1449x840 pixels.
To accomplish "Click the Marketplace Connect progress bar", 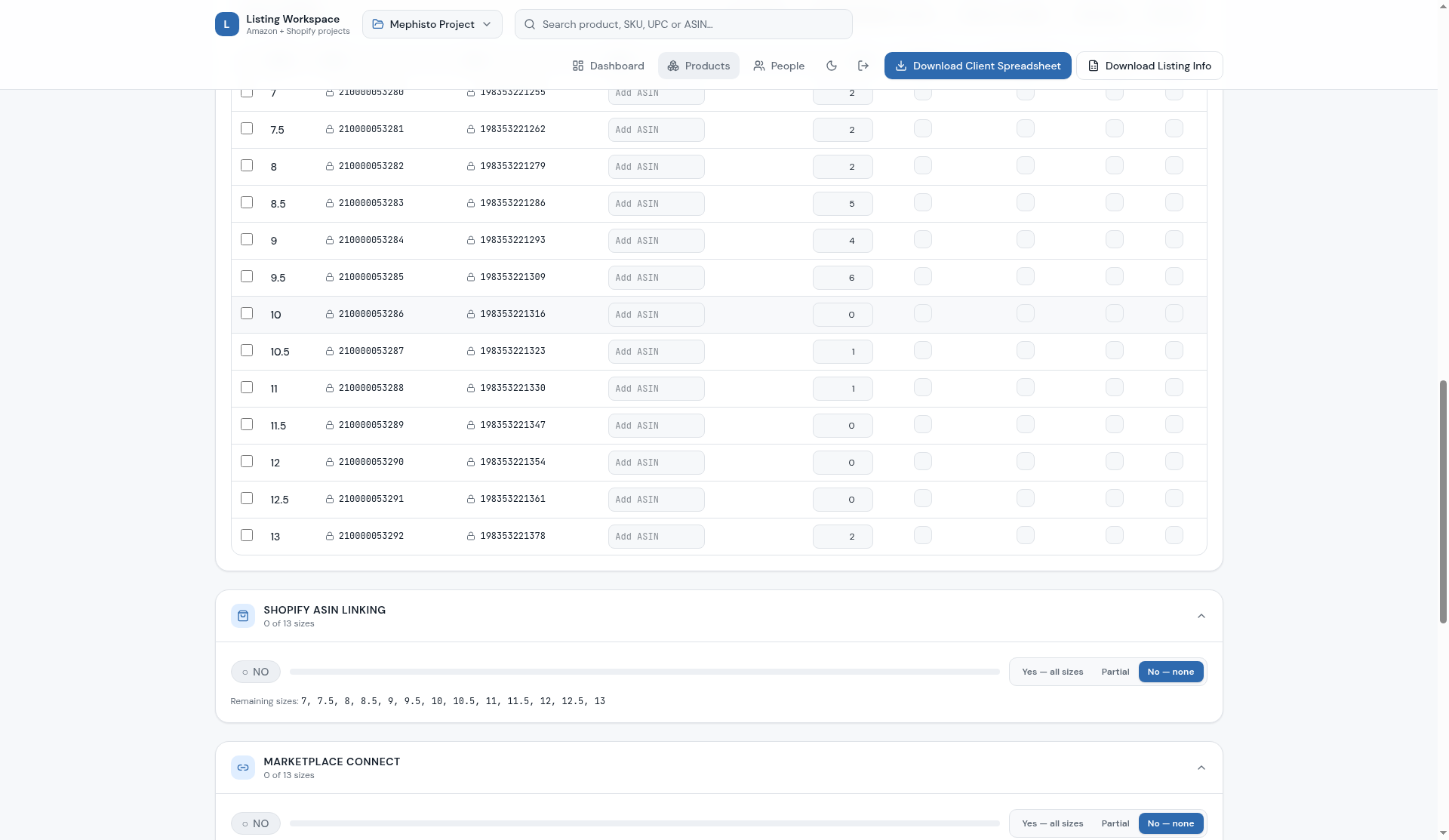I will coord(645,823).
